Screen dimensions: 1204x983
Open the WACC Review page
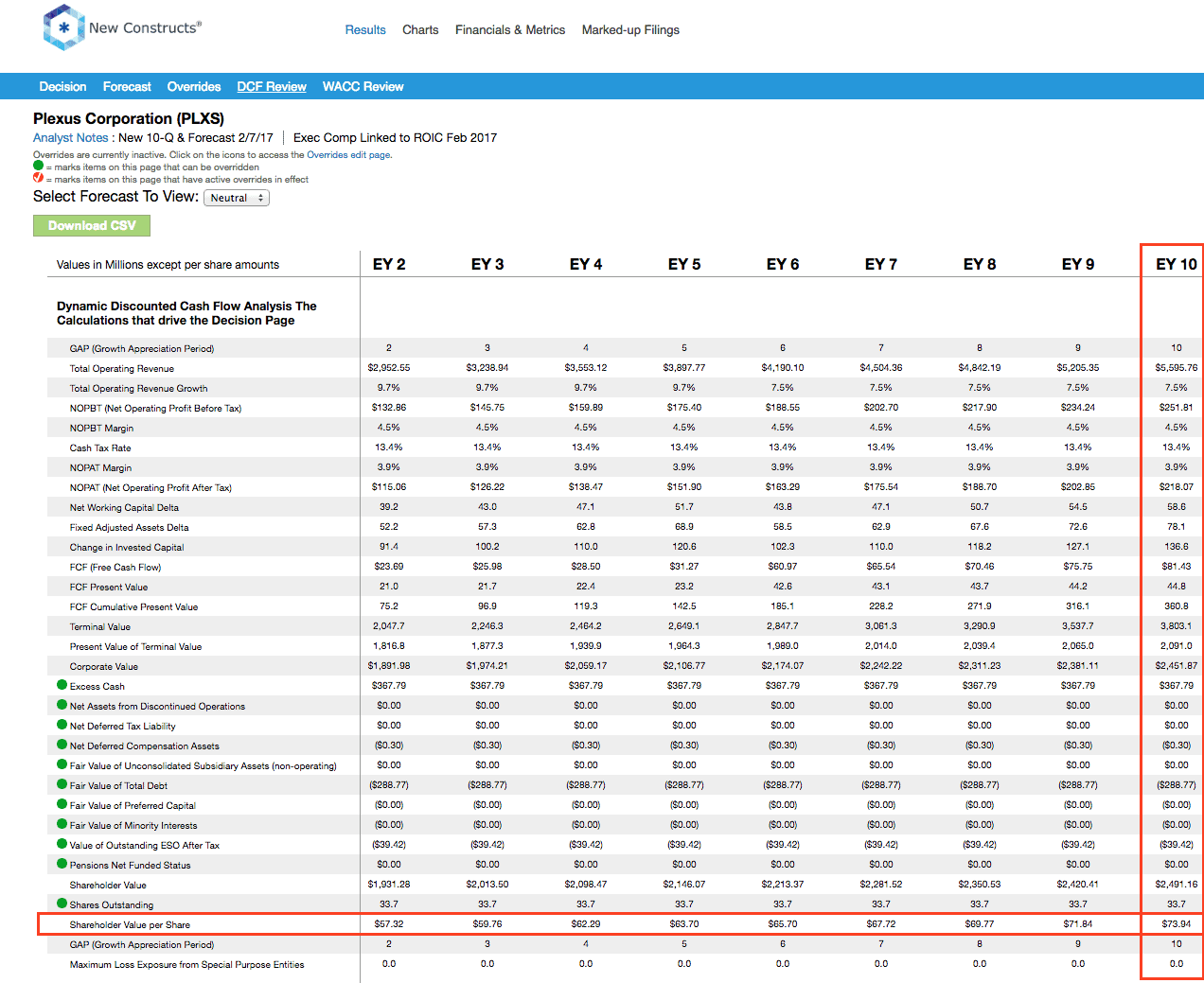363,86
